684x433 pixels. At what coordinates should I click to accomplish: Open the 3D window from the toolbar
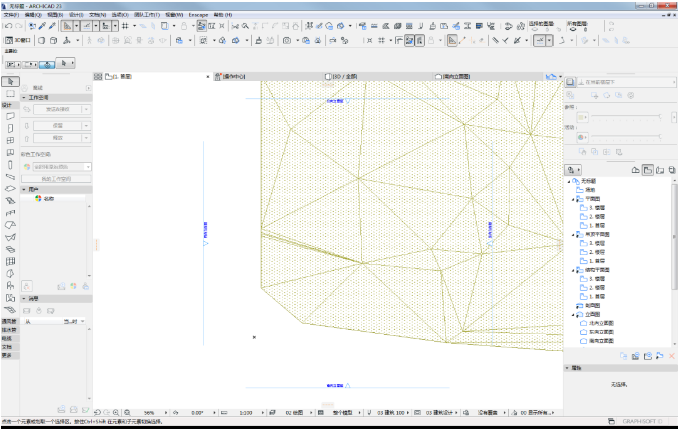pos(17,41)
